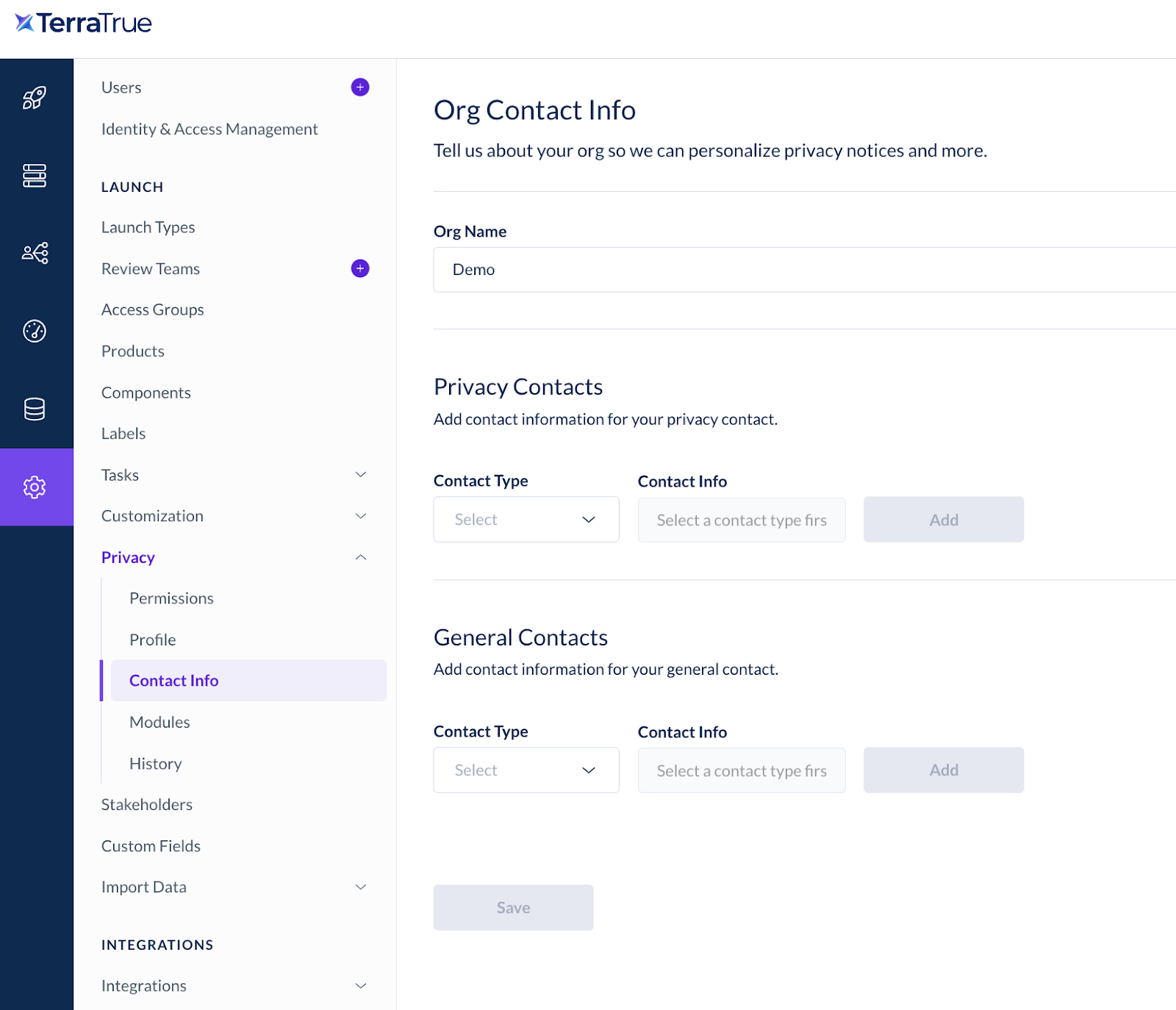
Task: Open Privacy Modules page
Action: (x=159, y=722)
